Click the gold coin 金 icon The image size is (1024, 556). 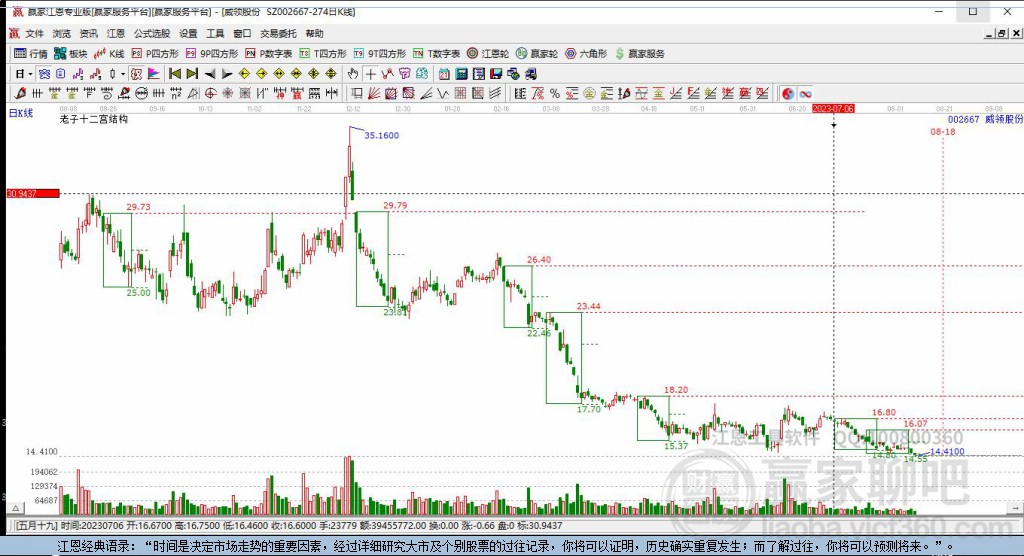589,93
